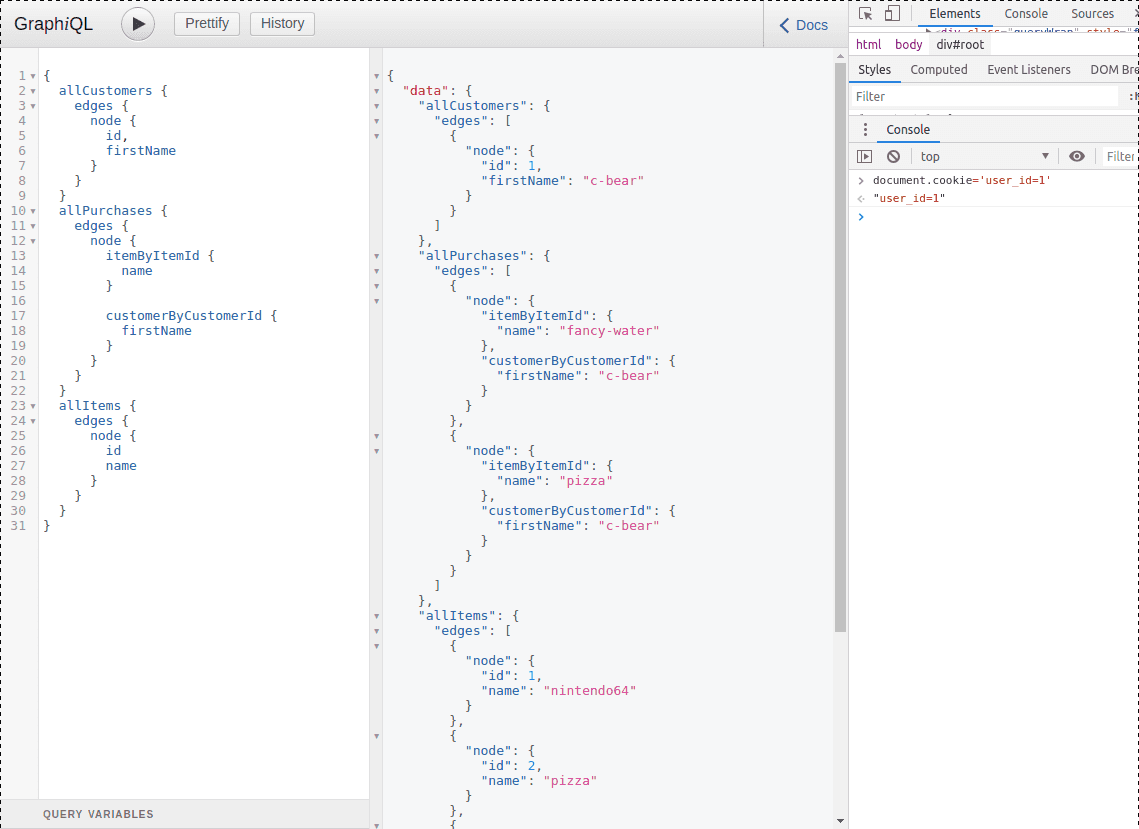Screen dimensions: 1139x829
Task: Click the inspect element picker icon
Action: pos(866,14)
